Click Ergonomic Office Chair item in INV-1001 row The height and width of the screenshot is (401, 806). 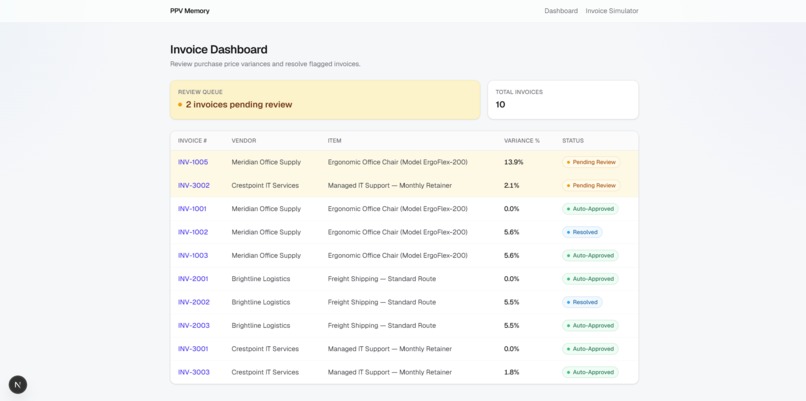pos(398,209)
